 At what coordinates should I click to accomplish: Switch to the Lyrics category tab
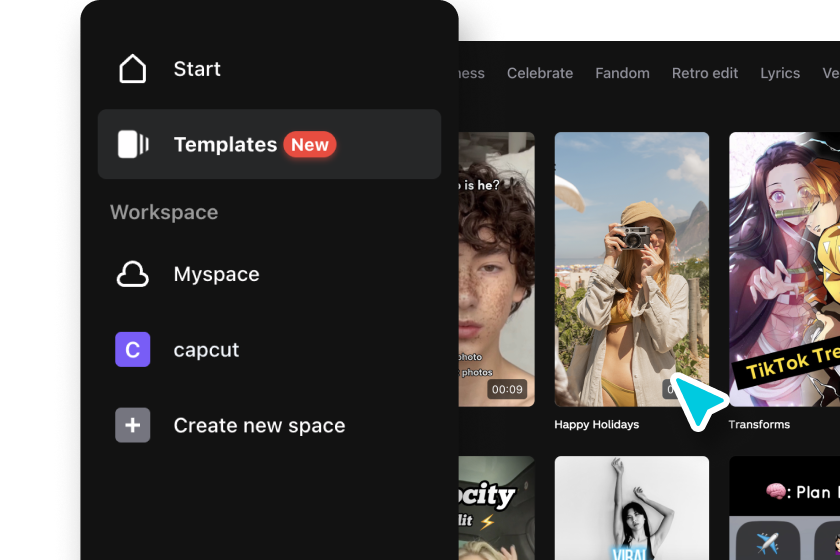[780, 73]
